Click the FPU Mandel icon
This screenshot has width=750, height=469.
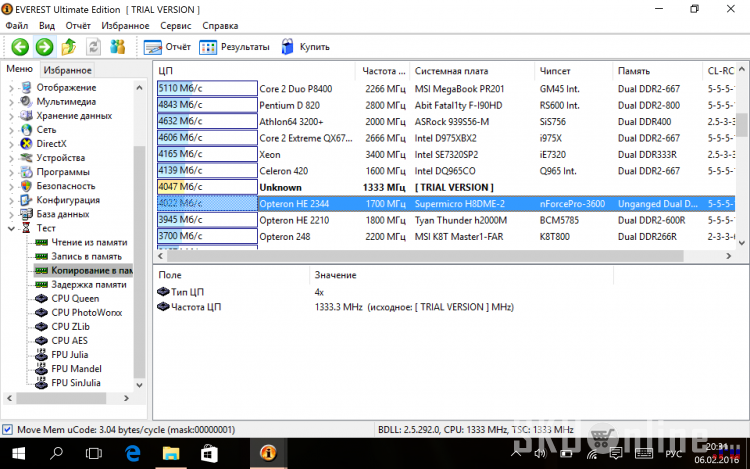click(x=42, y=369)
